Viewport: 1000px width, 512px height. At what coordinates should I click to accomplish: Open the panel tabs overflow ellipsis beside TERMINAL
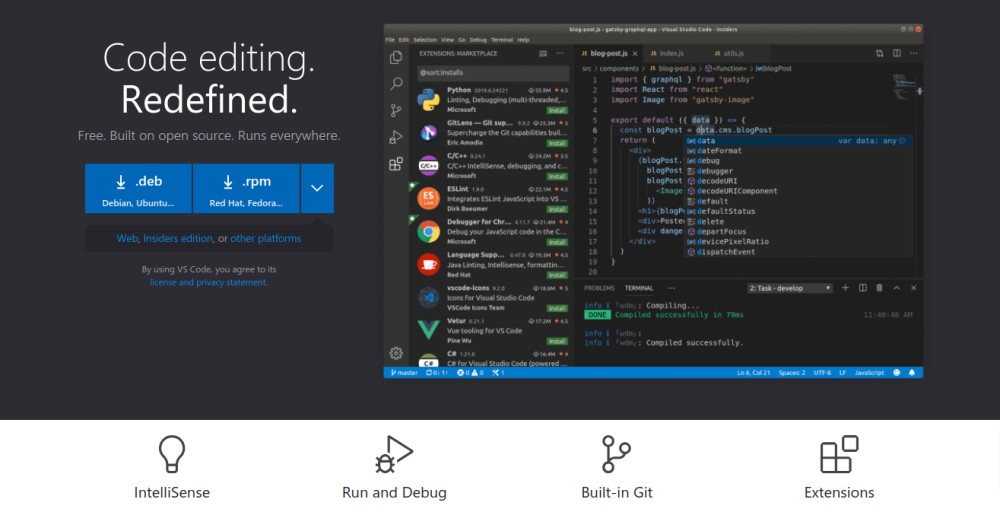click(x=671, y=288)
